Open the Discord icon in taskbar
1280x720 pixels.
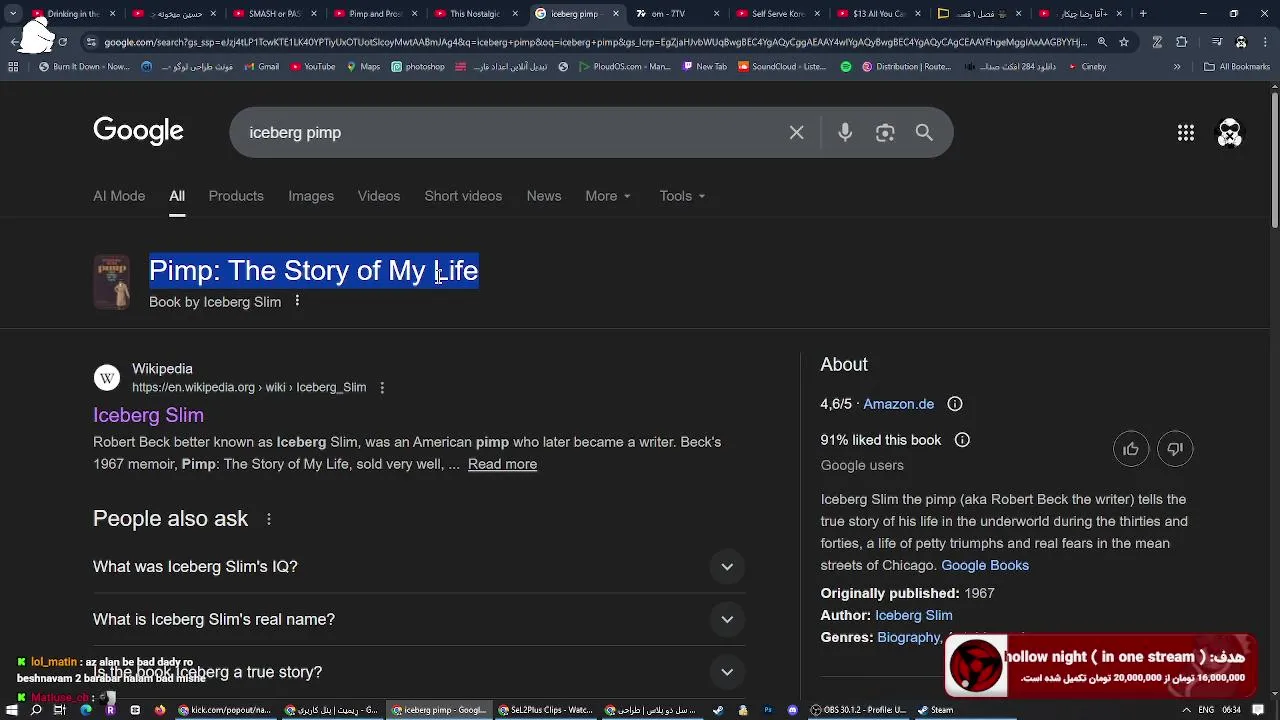(792, 710)
